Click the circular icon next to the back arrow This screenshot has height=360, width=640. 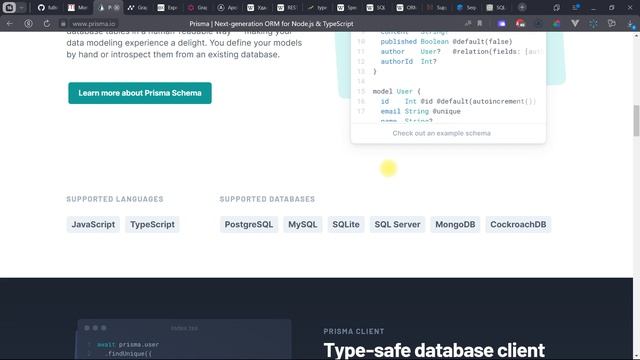tap(28, 24)
